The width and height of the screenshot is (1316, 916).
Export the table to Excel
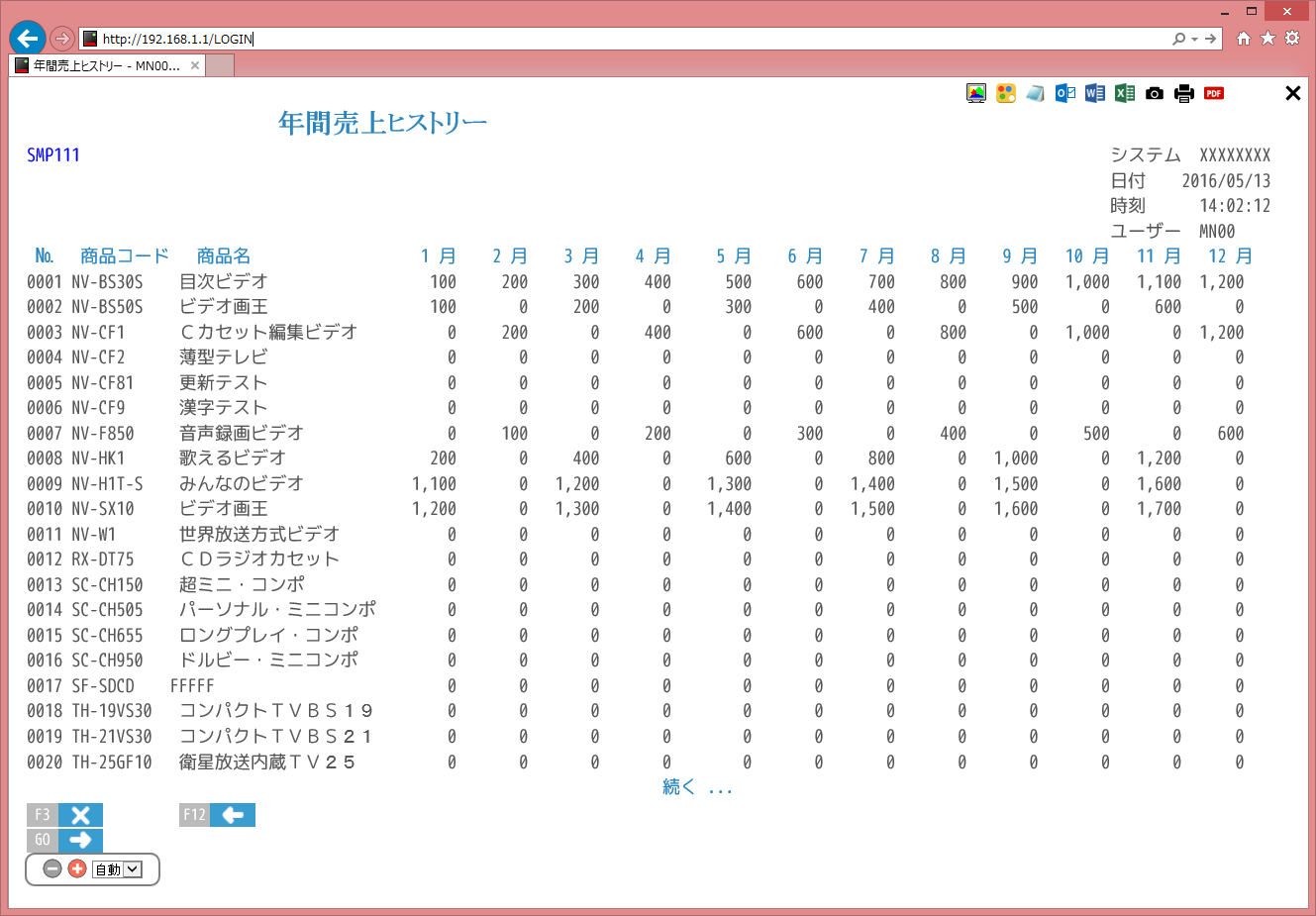[1125, 93]
